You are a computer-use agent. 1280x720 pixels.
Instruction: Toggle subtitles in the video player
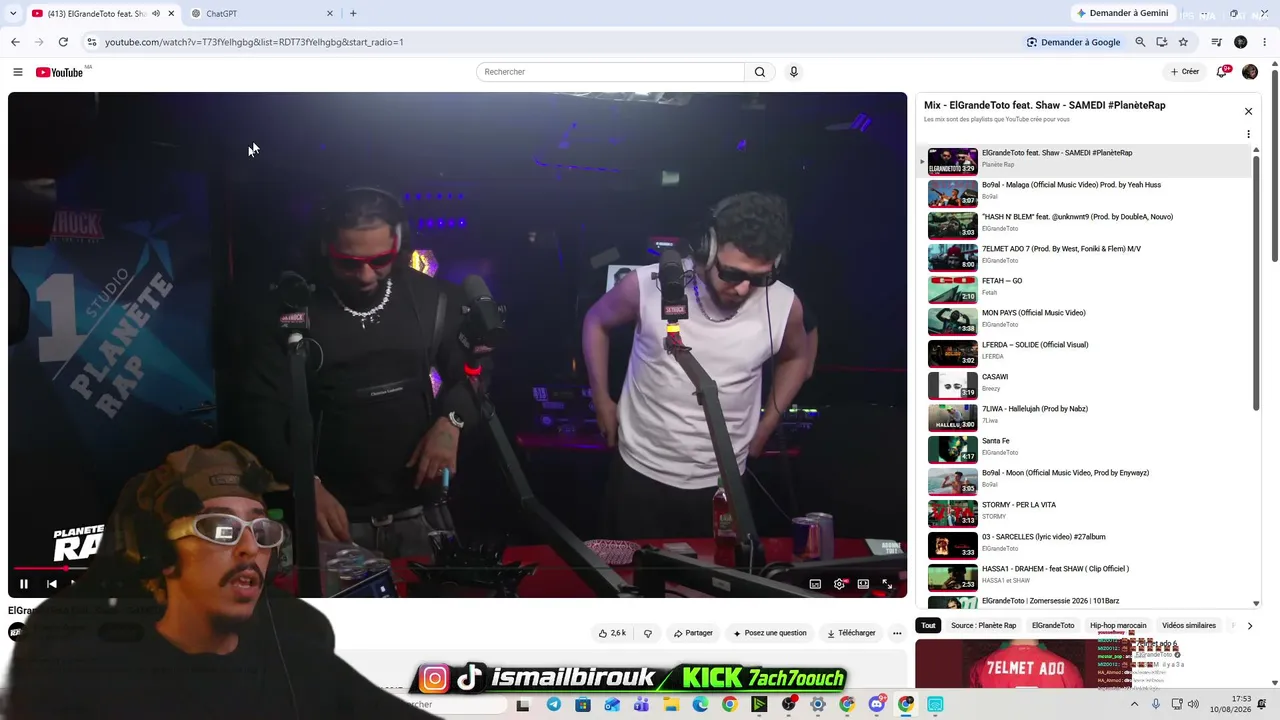point(815,584)
